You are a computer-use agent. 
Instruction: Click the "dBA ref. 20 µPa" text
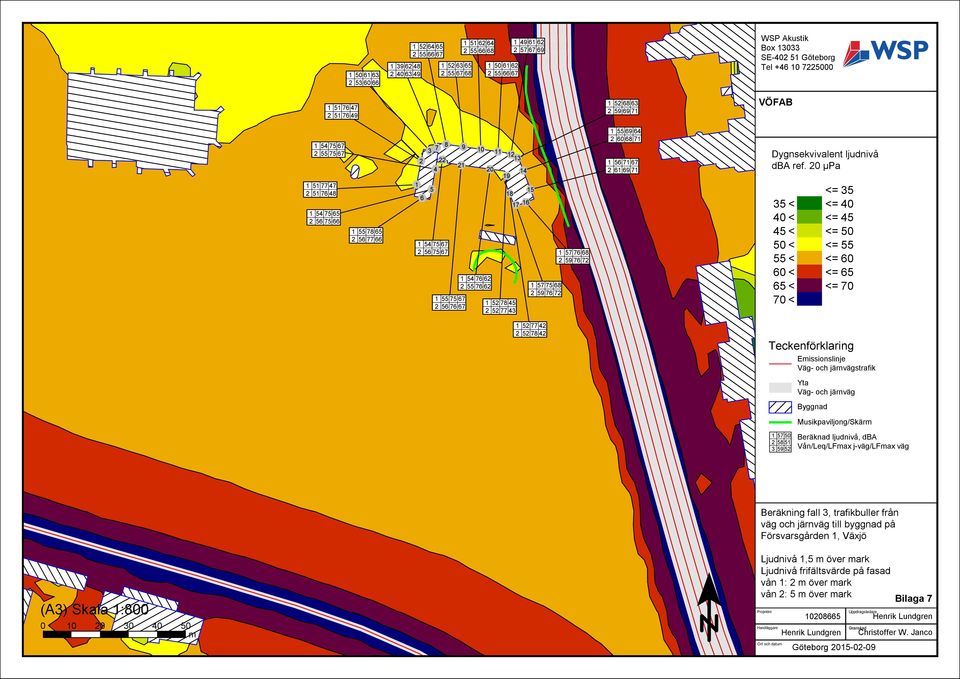point(804,166)
